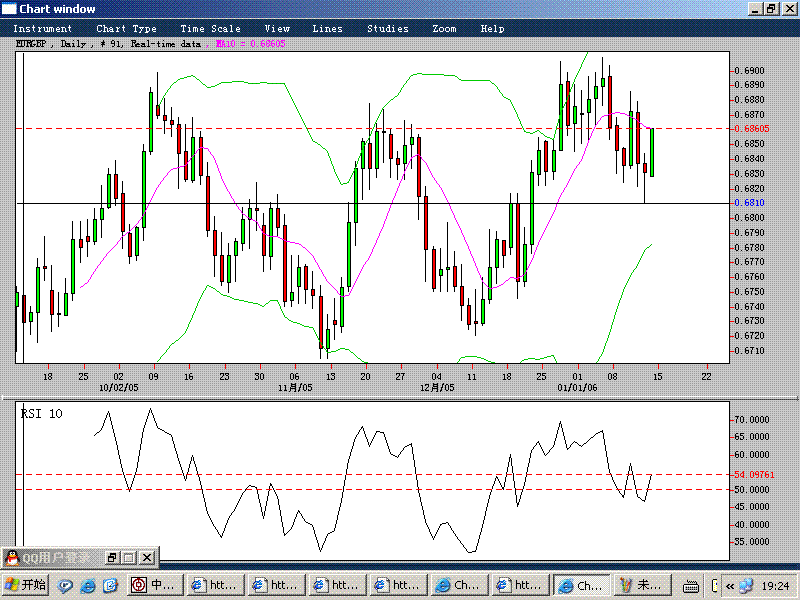Image resolution: width=800 pixels, height=600 pixels.
Task: Open the Chart Type menu
Action: (126, 29)
